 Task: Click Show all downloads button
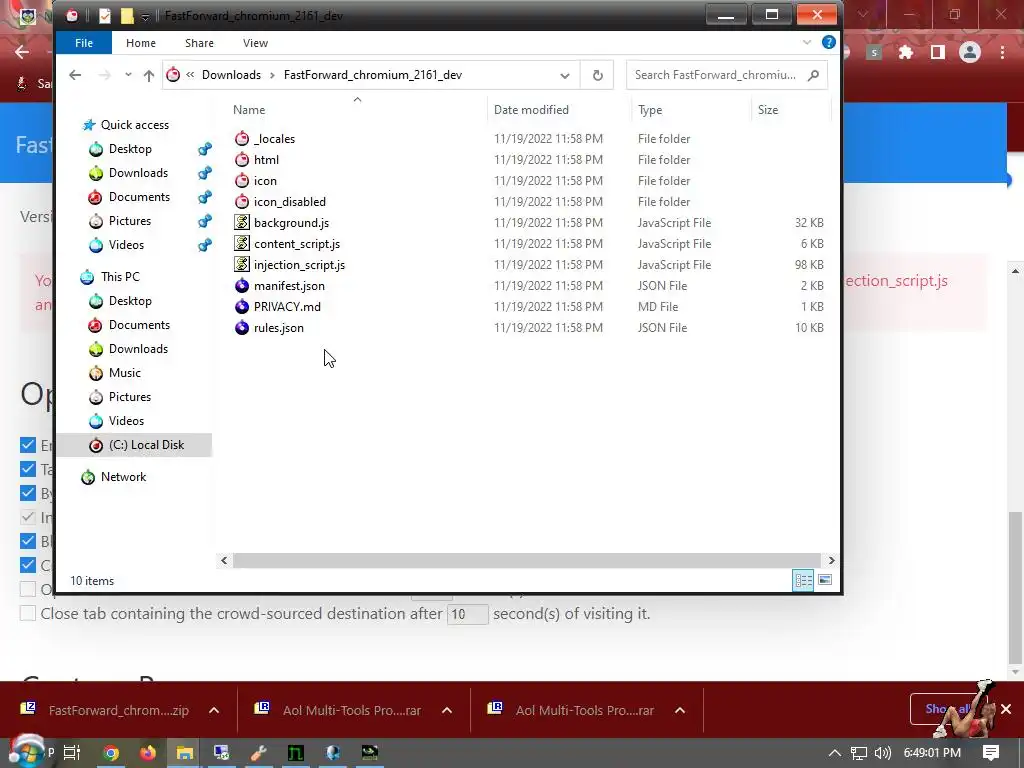click(x=949, y=709)
